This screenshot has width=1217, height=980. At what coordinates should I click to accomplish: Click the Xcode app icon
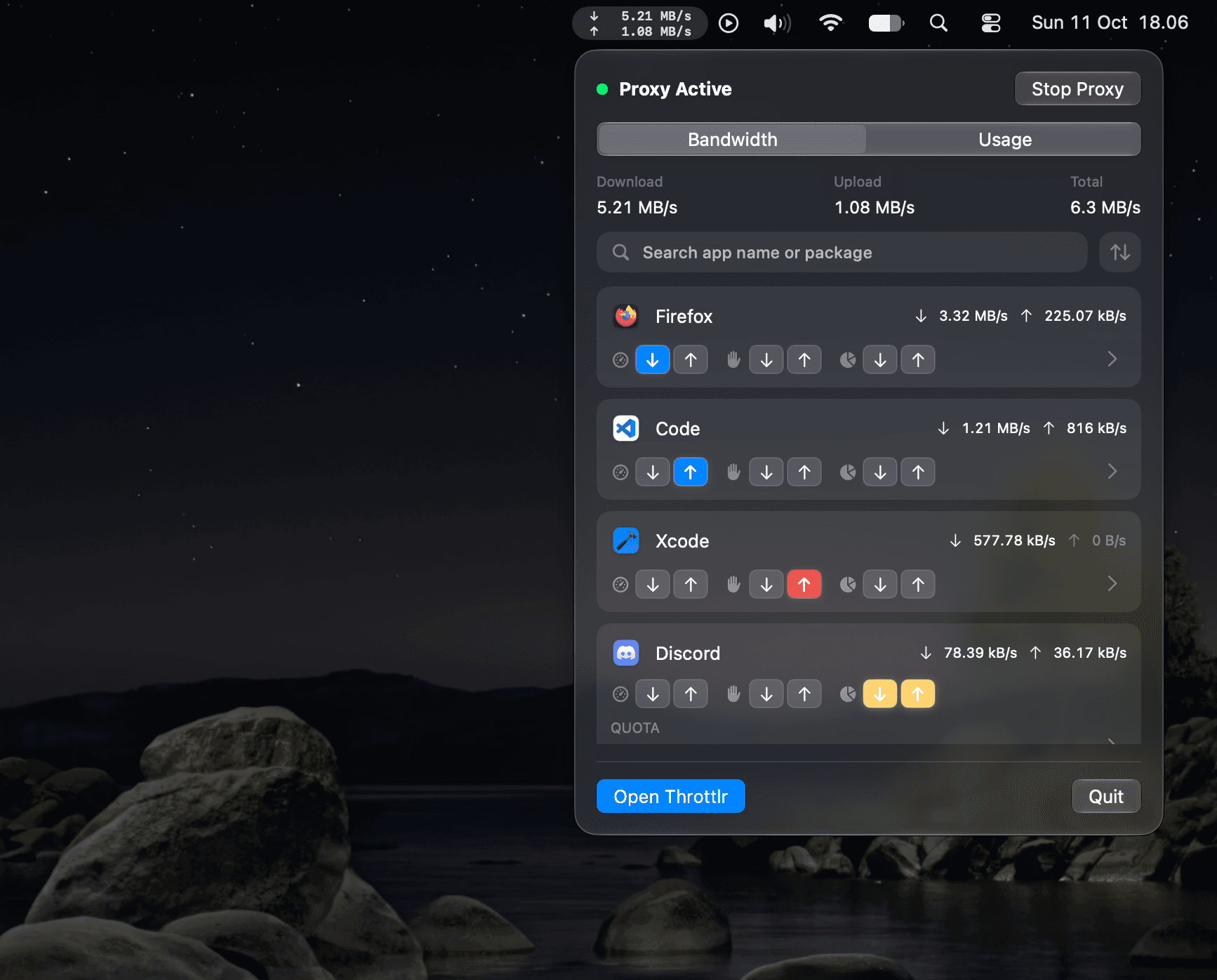tap(626, 541)
